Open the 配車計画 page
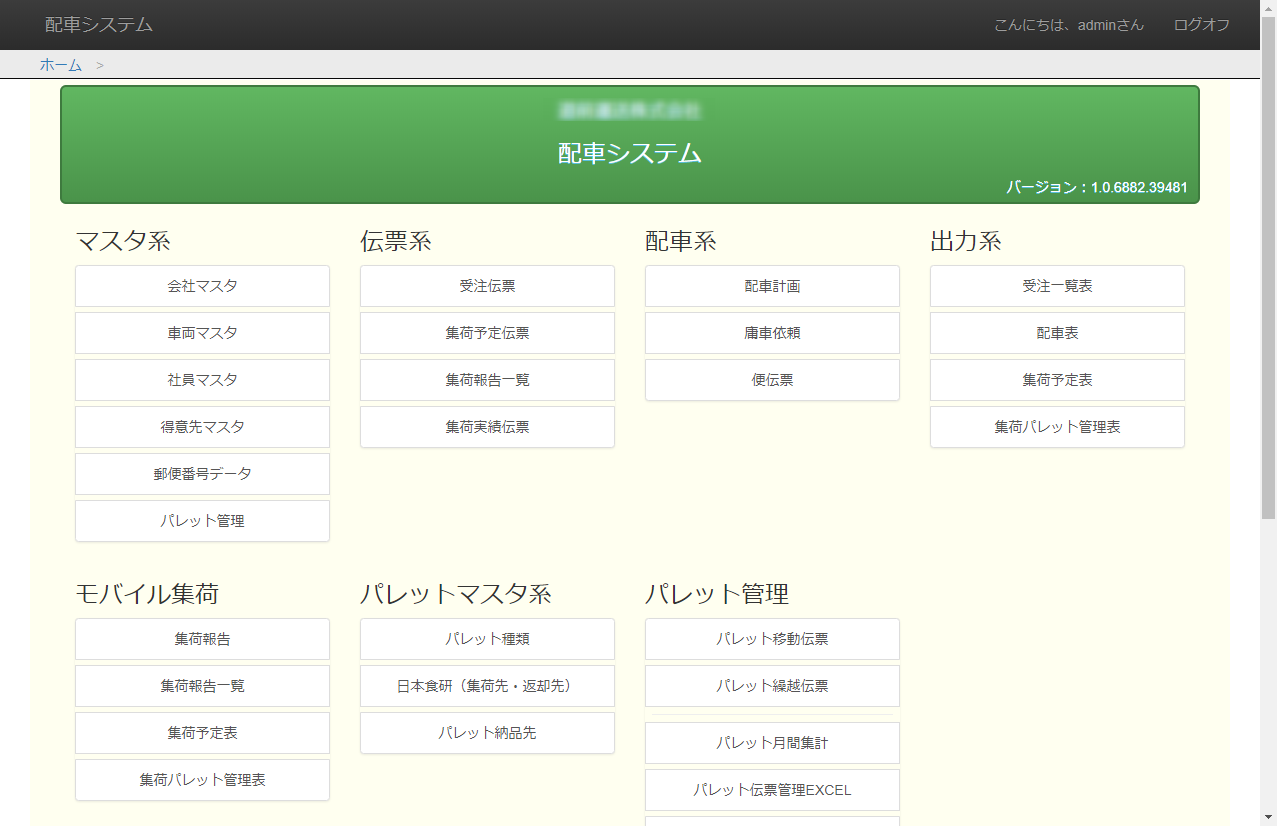 (772, 286)
